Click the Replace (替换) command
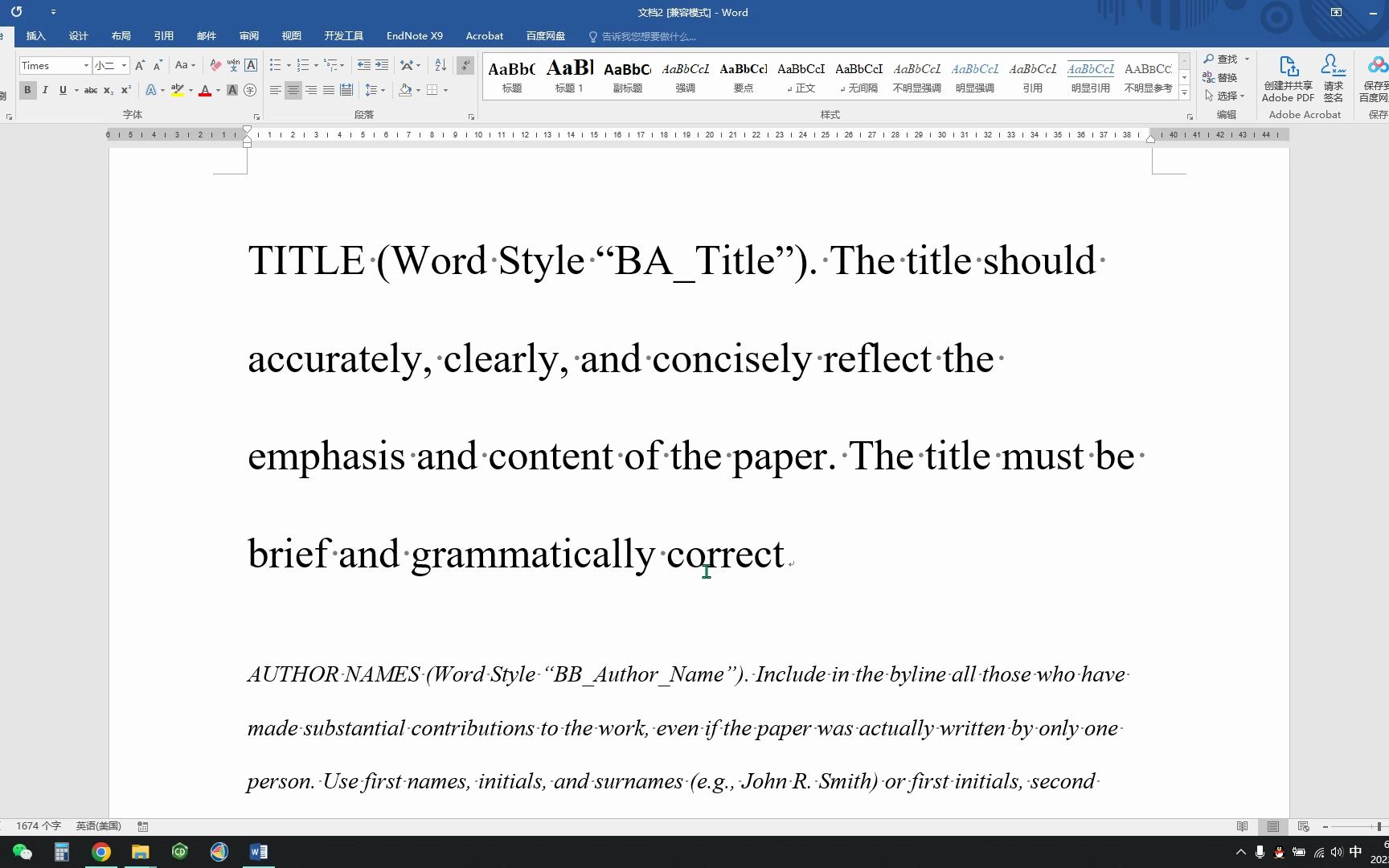1389x868 pixels. (x=1219, y=77)
